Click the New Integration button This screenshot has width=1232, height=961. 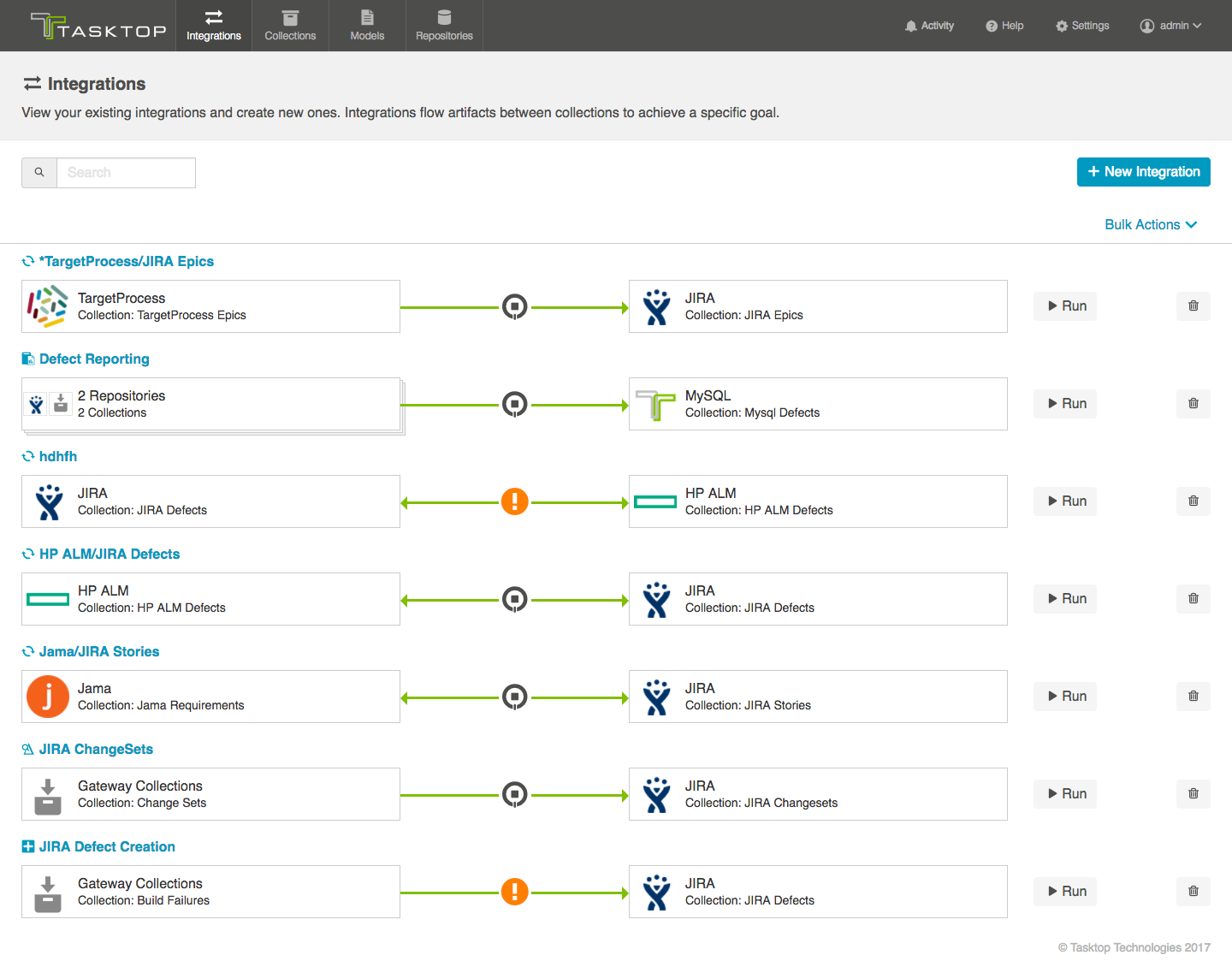[x=1144, y=171]
